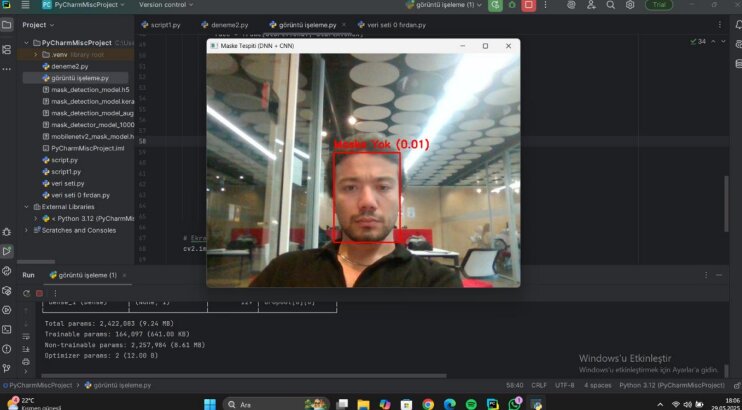Open the Git tool window icon
742x410 pixels.
[7, 368]
